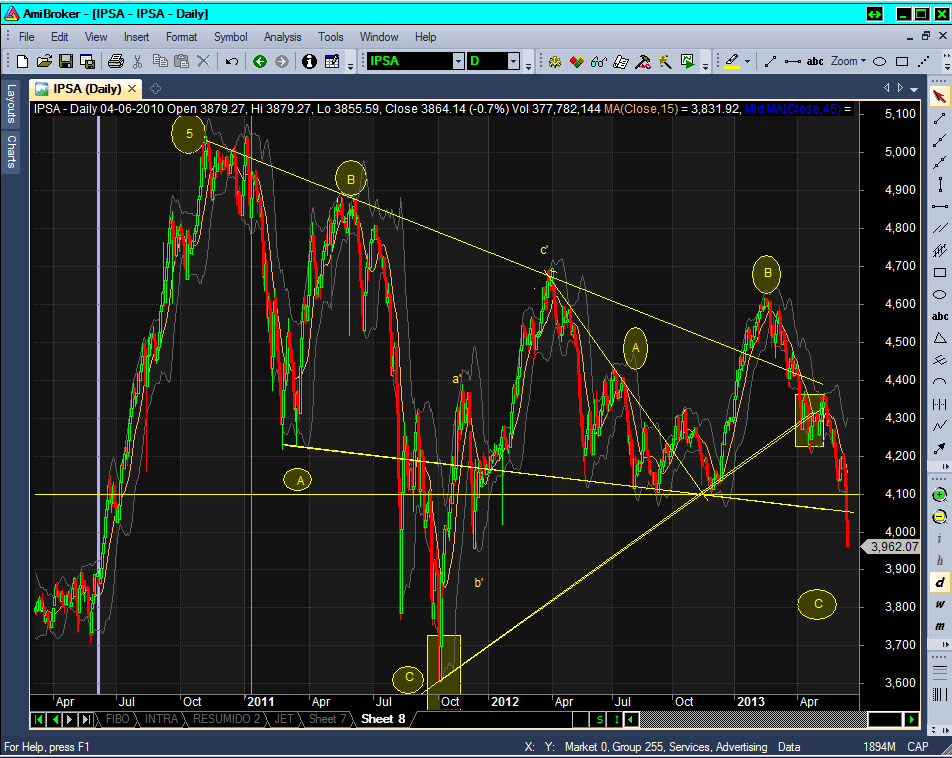This screenshot has height=758, width=952.
Task: Jump to first sheet with |◀ button
Action: point(38,720)
